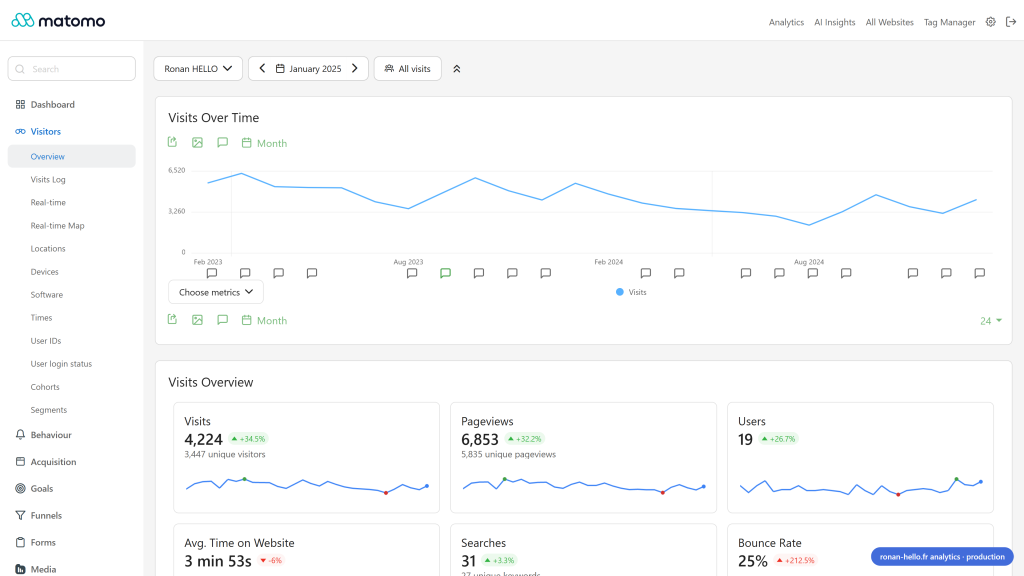Click the Funnels filter icon in the sidebar
The image size is (1024, 576).
click(20, 515)
